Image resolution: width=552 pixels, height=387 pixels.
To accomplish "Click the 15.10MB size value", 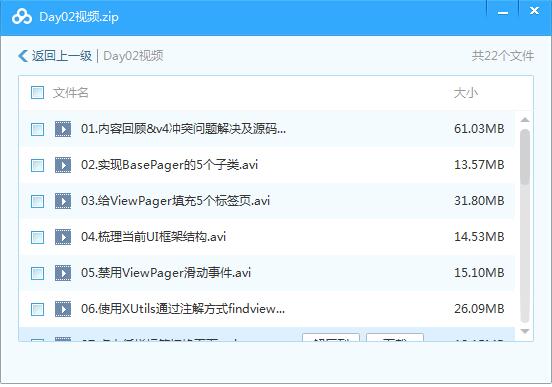I will tap(479, 273).
